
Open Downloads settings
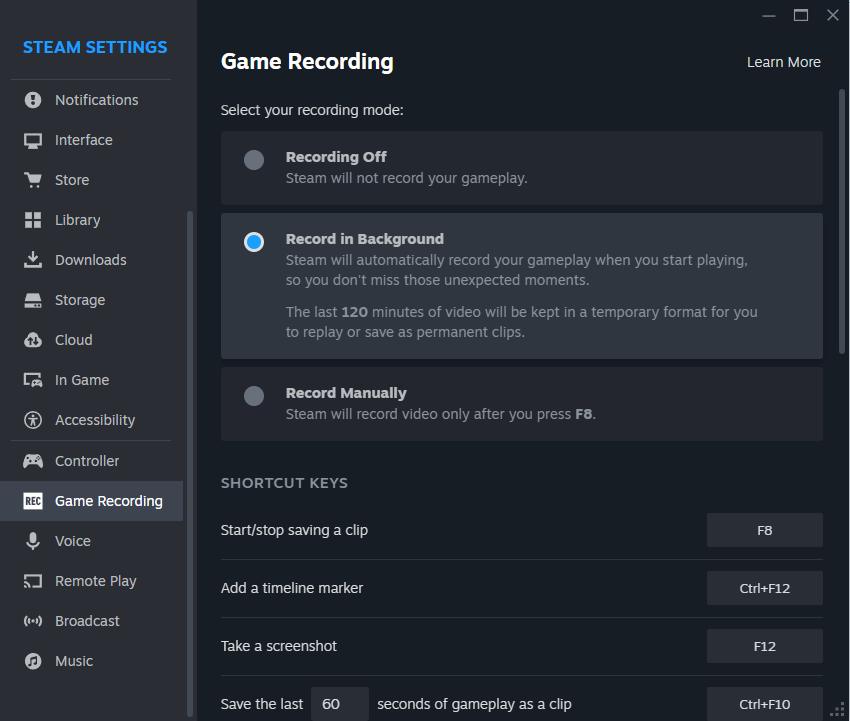pos(92,260)
